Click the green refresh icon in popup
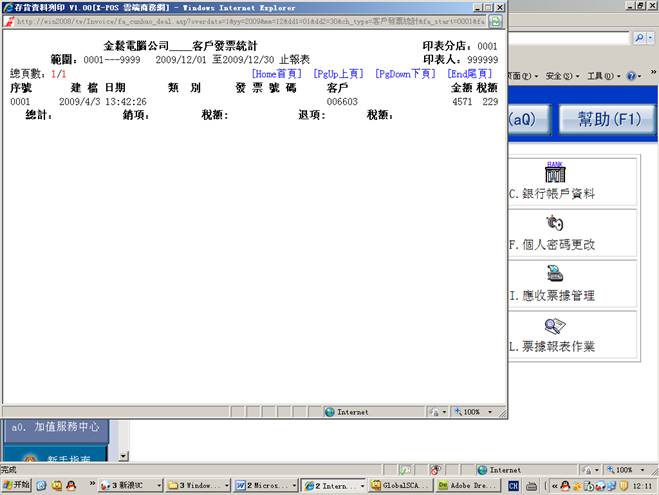 495,20
